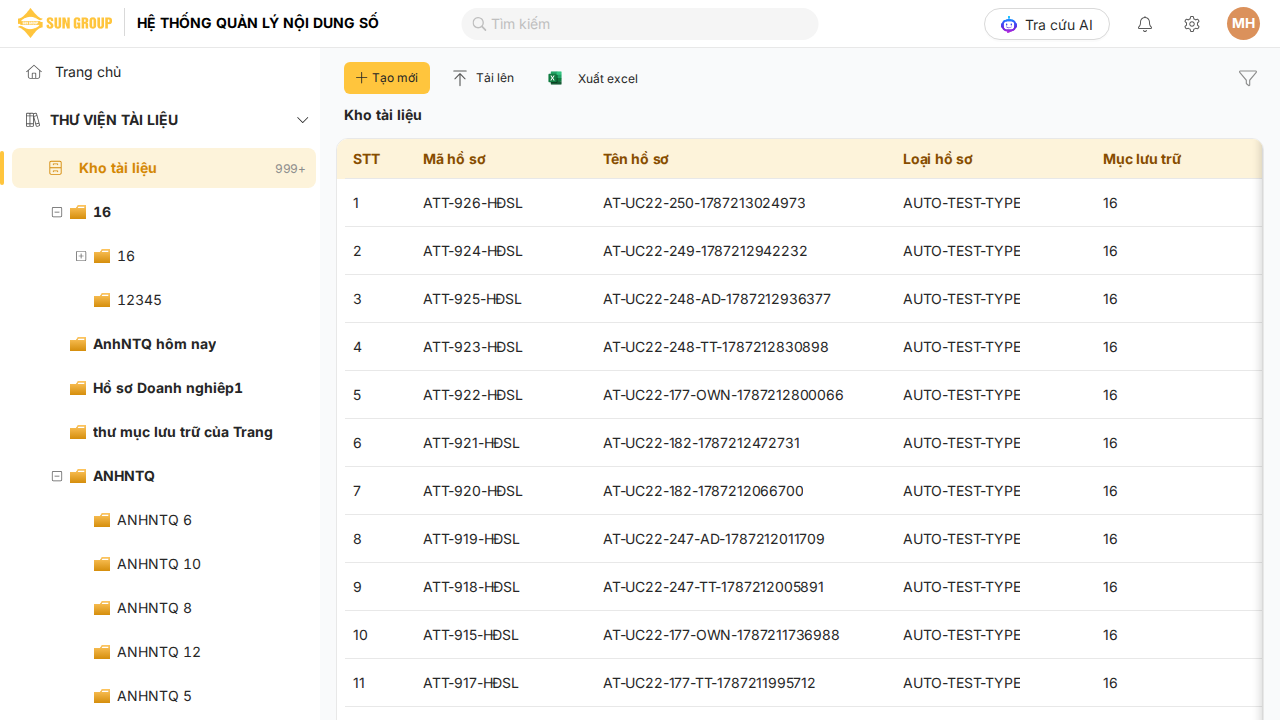
Task: Collapse the Thư viện tài liệu section chevron
Action: [303, 120]
